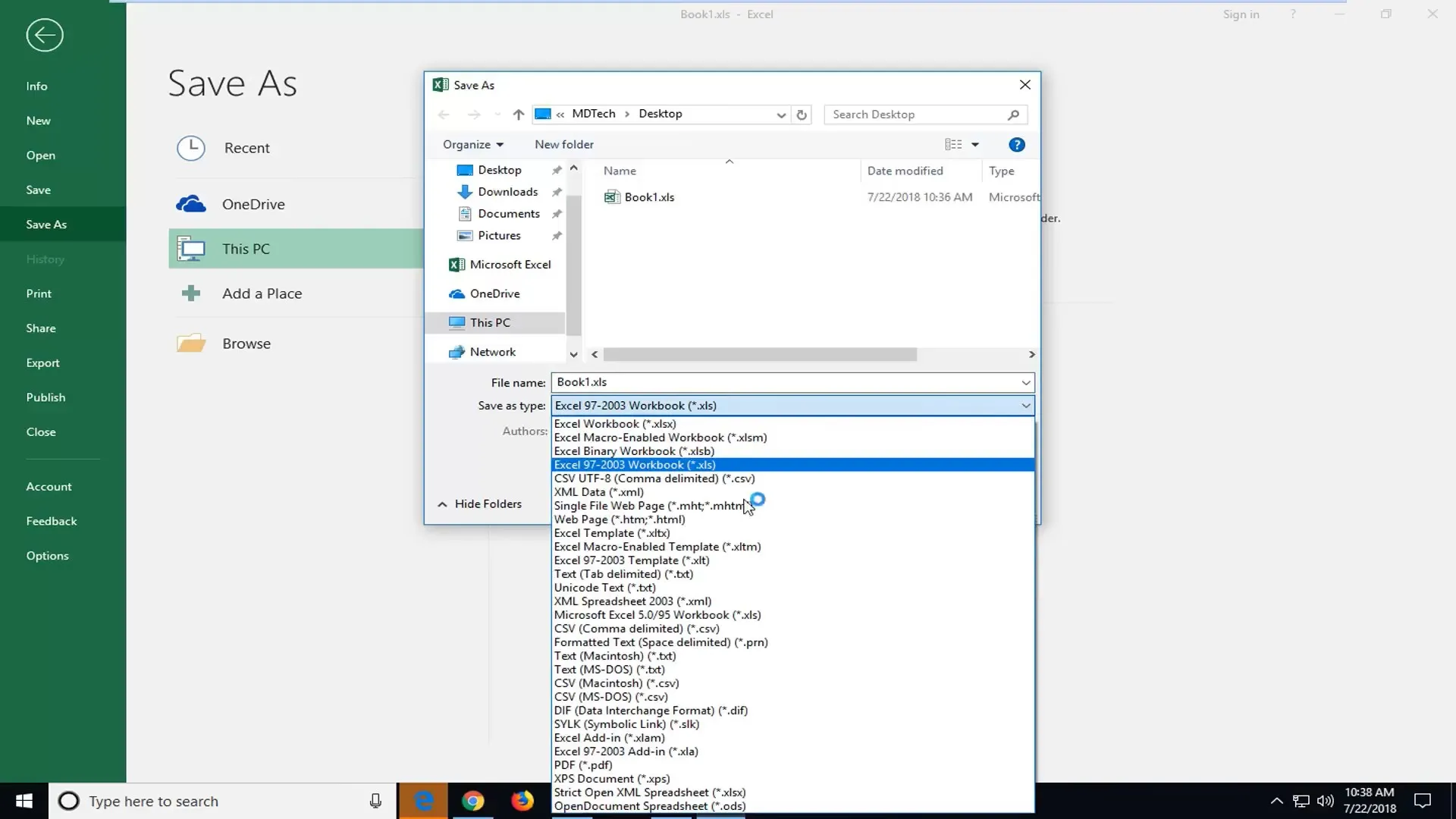The height and width of the screenshot is (819, 1456).
Task: Click the Microsoft Excel sidebar shortcut
Action: pyautogui.click(x=510, y=263)
